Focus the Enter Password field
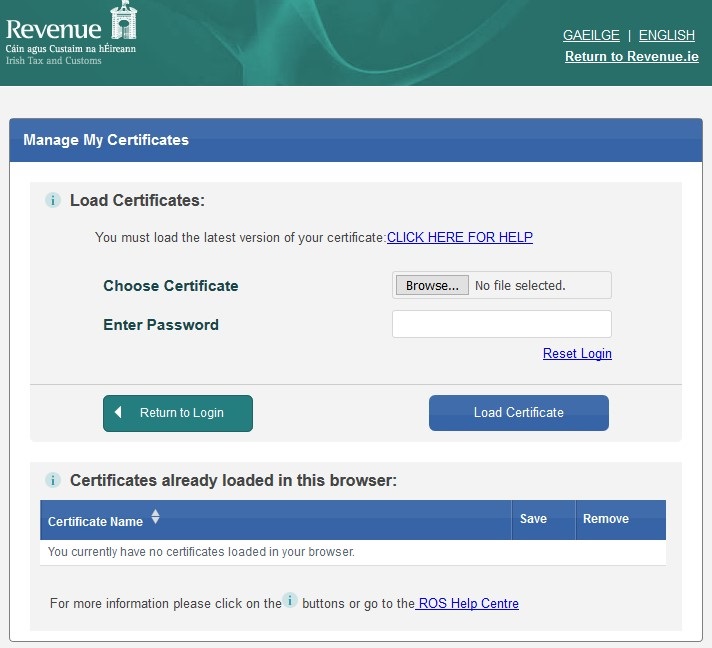 (502, 324)
